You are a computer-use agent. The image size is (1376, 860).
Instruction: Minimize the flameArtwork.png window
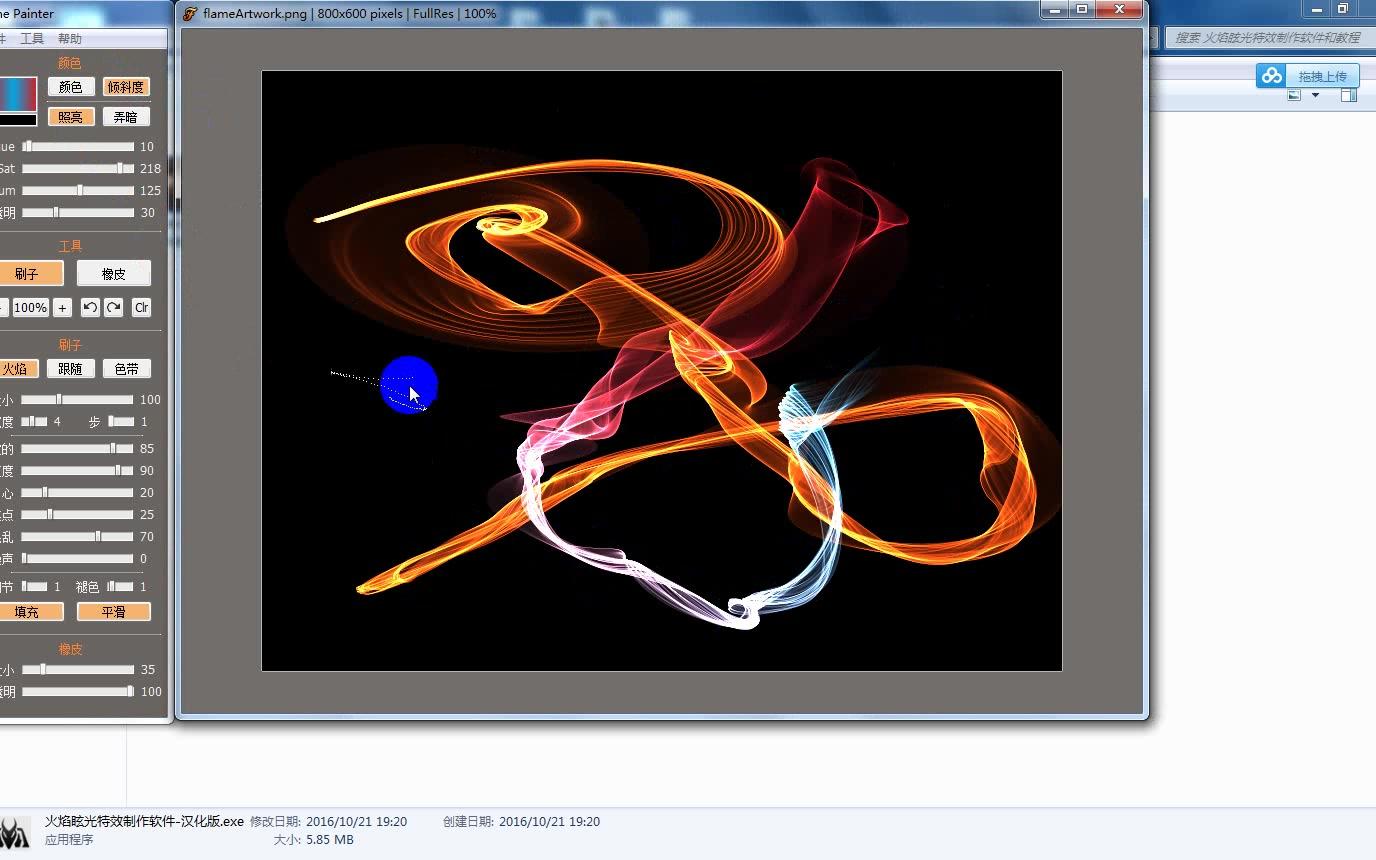[x=1054, y=9]
